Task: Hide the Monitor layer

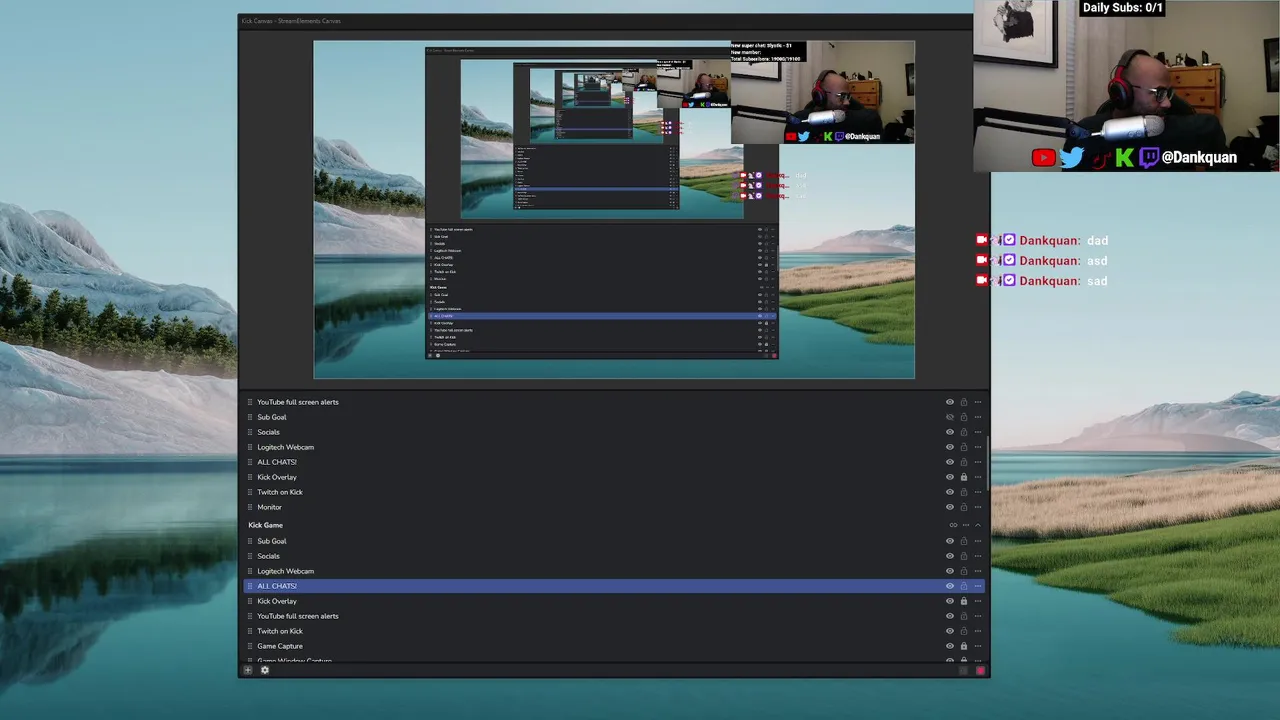Action: 950,507
